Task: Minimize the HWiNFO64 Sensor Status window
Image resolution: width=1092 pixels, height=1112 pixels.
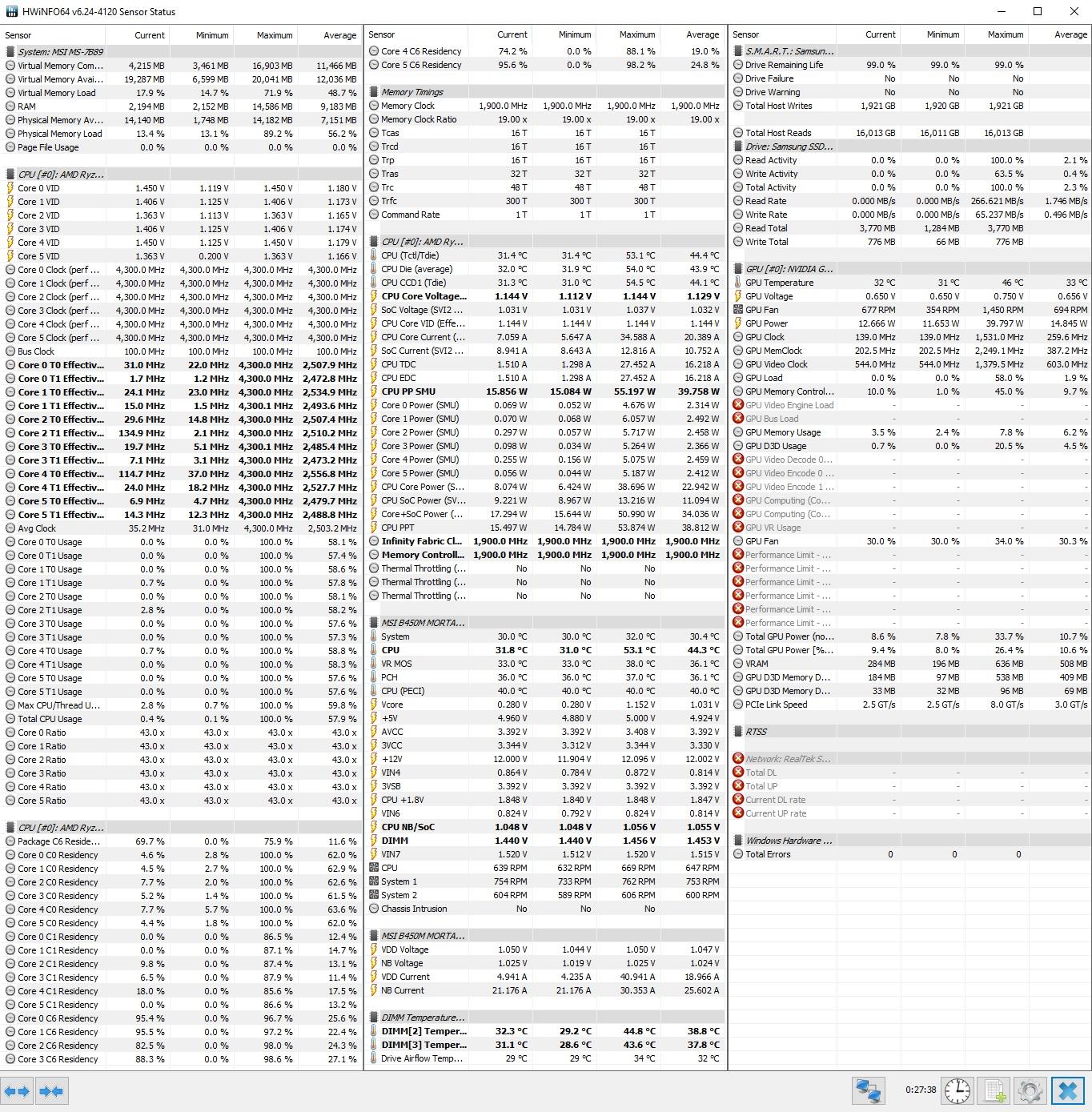Action: click(x=1001, y=11)
